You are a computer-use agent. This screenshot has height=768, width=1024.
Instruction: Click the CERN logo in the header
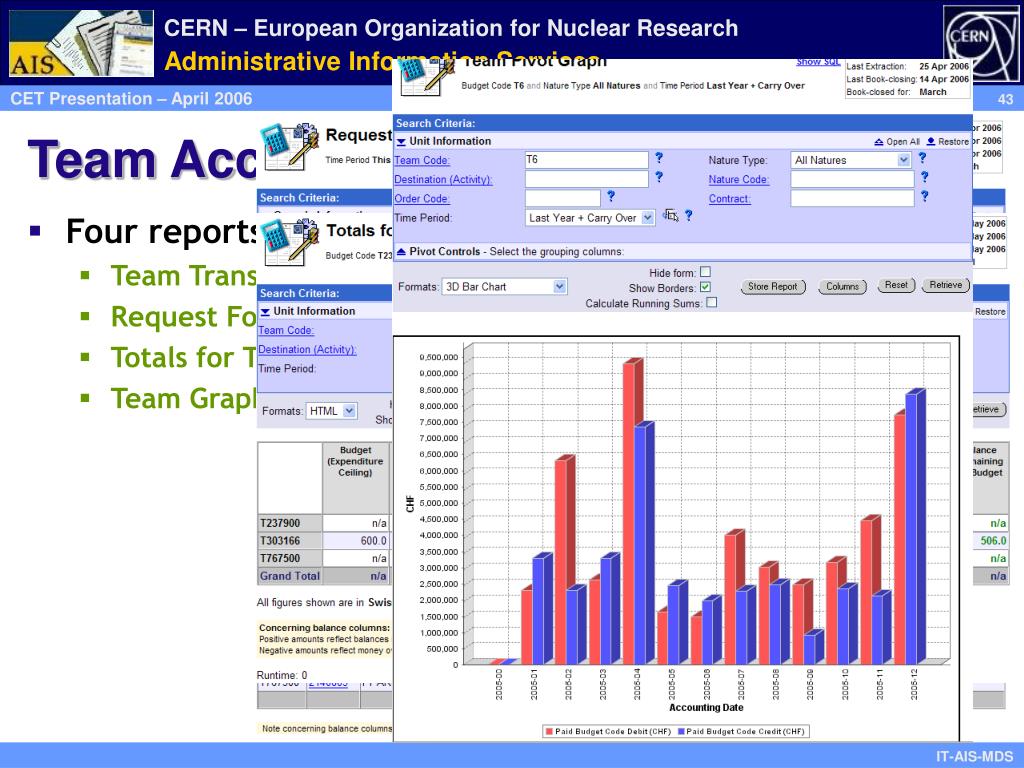pos(980,43)
